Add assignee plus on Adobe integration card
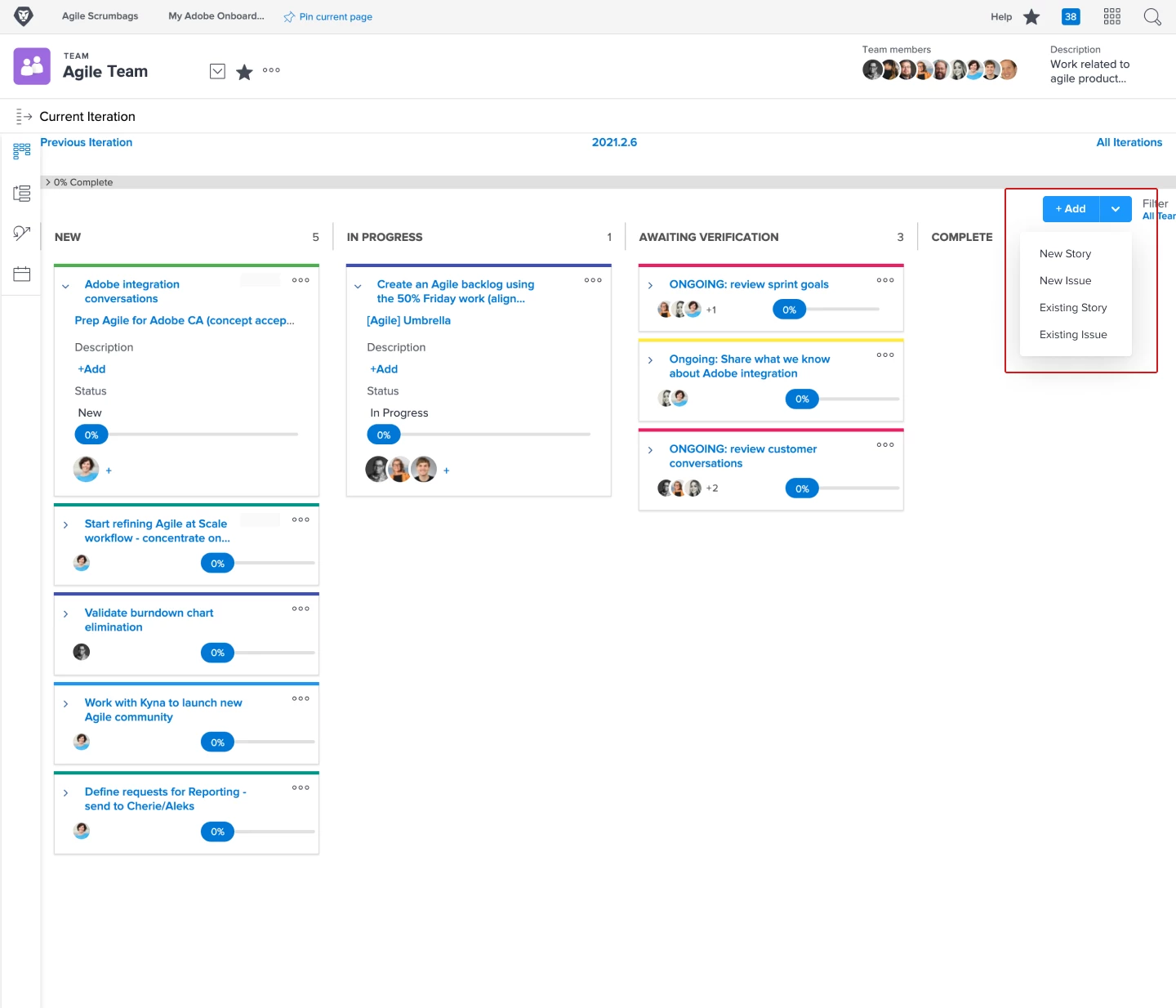The image size is (1176, 1008). tap(109, 471)
